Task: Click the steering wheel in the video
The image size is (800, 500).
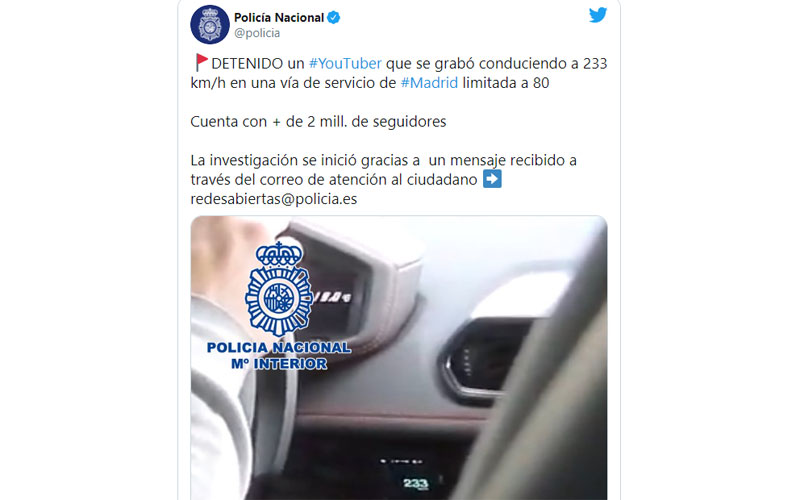Action: (x=265, y=408)
